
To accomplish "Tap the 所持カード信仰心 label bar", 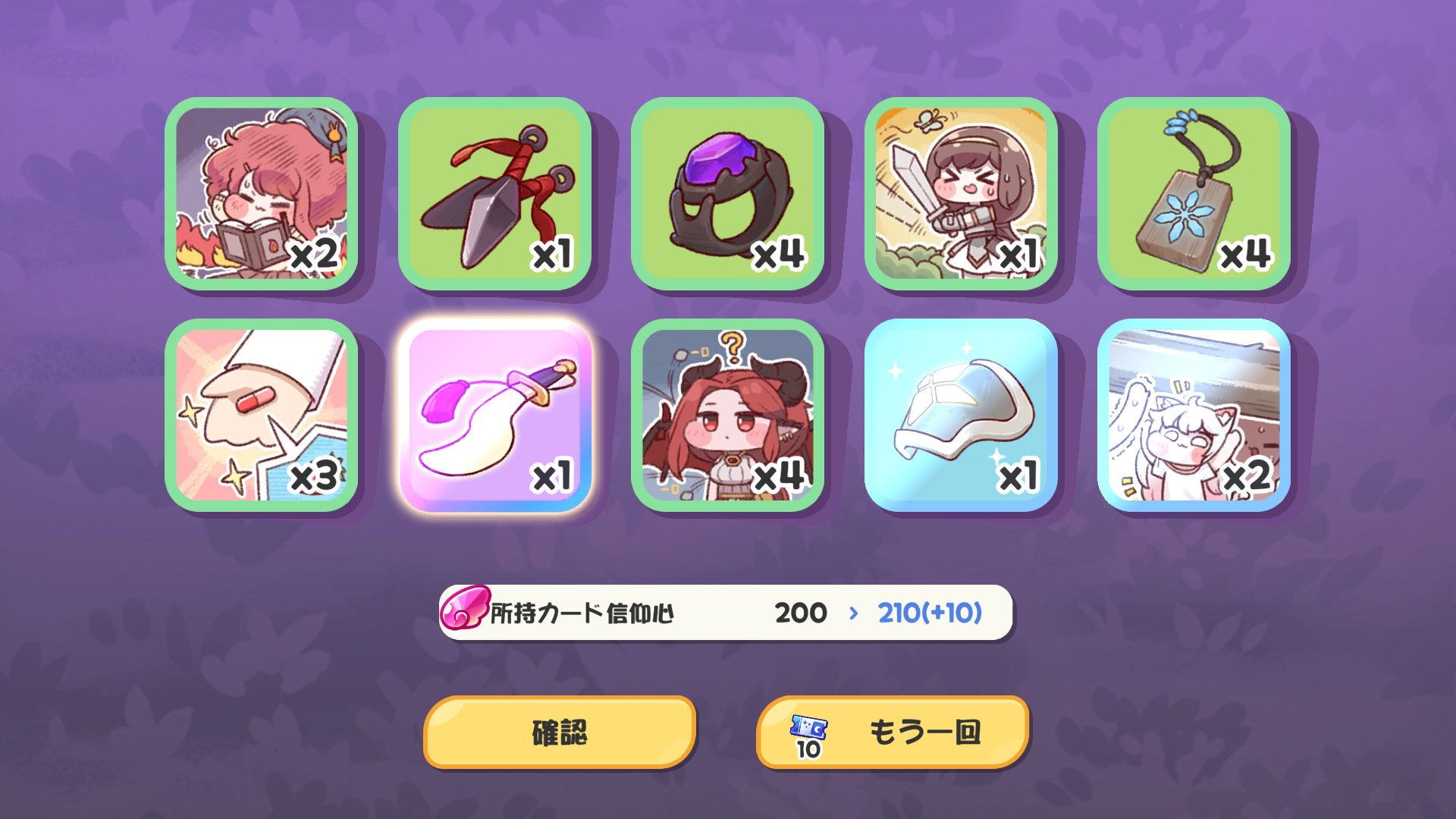I will (x=726, y=612).
